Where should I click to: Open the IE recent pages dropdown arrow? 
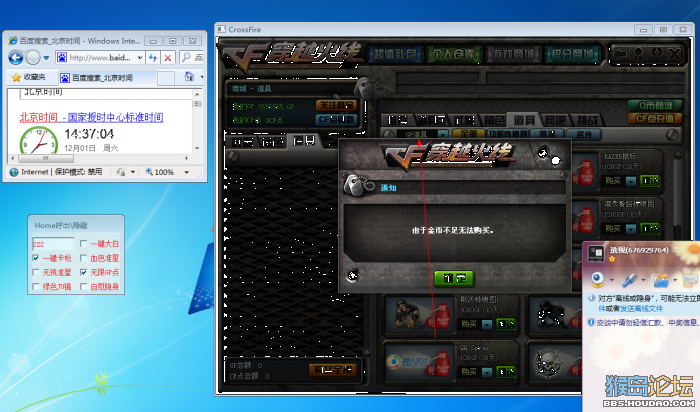(x=46, y=58)
